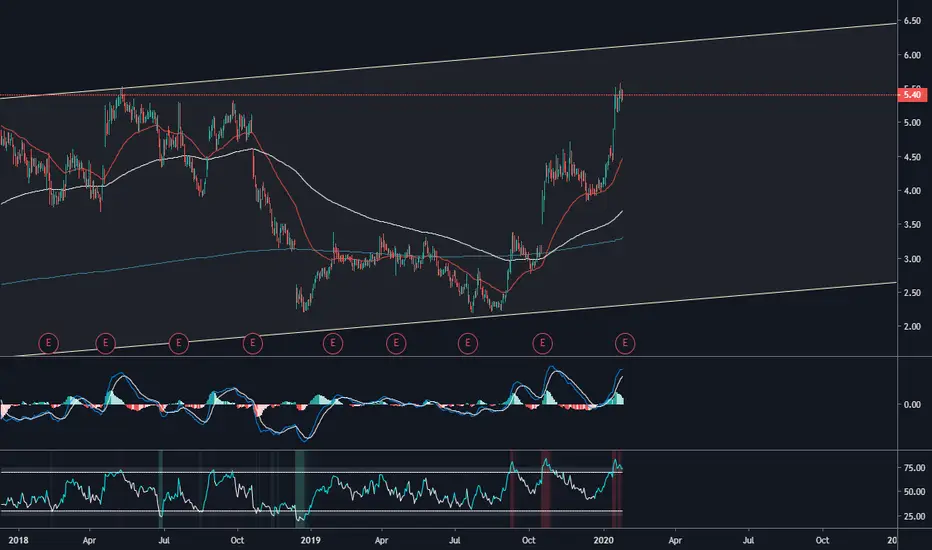Click the Oct label following 2020
Image resolution: width=932 pixels, height=550 pixels.
(822, 540)
